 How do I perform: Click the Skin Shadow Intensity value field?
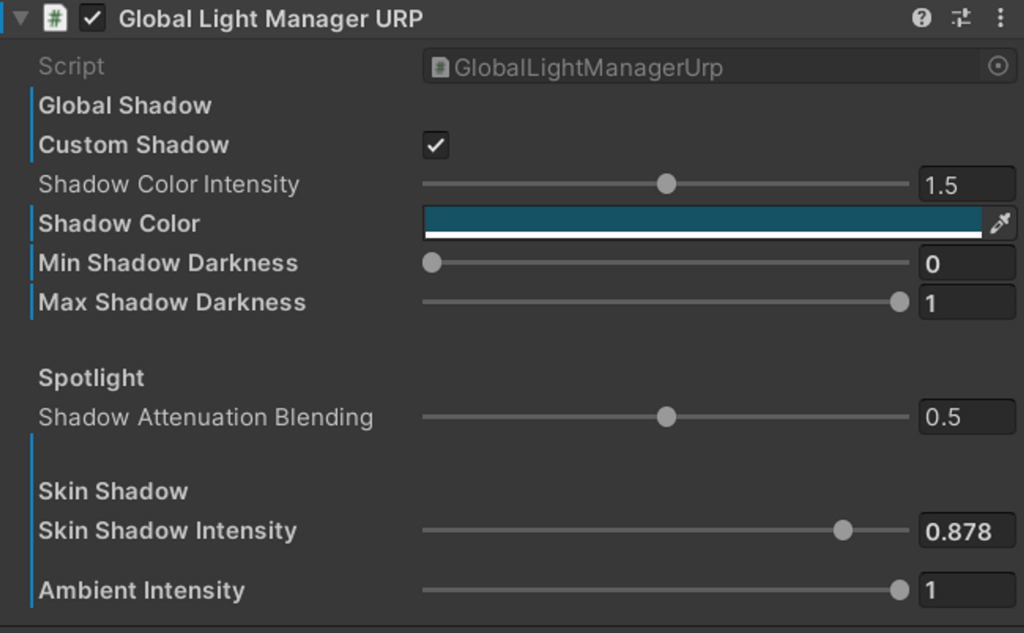coord(966,531)
